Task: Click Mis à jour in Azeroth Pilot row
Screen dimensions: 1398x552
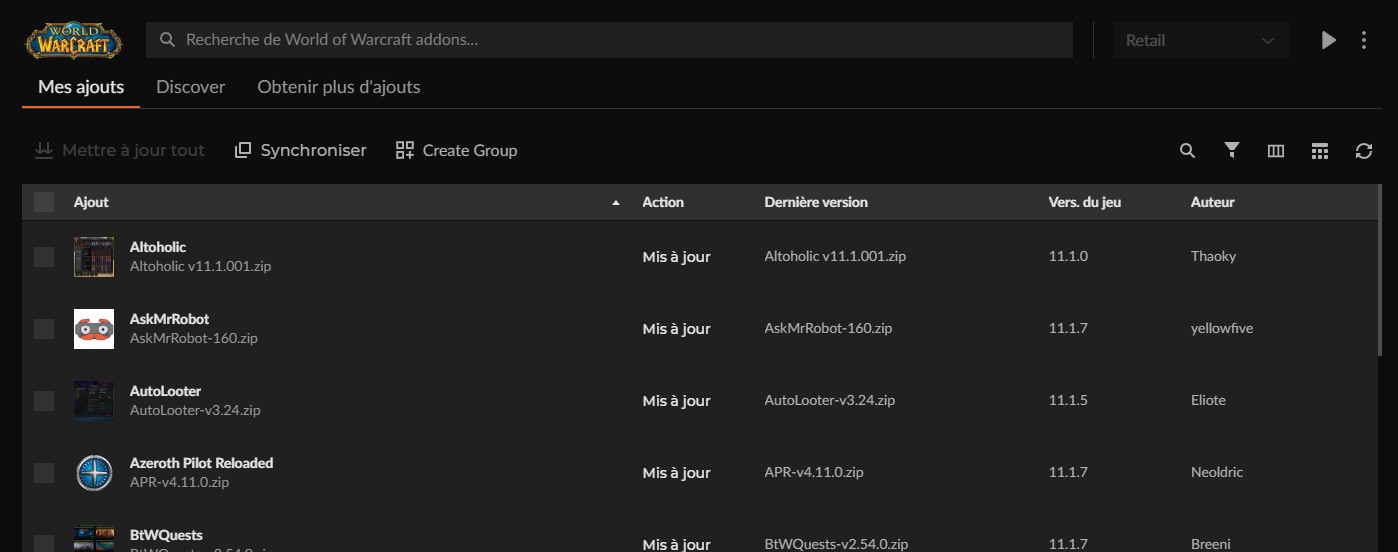Action: coord(676,473)
